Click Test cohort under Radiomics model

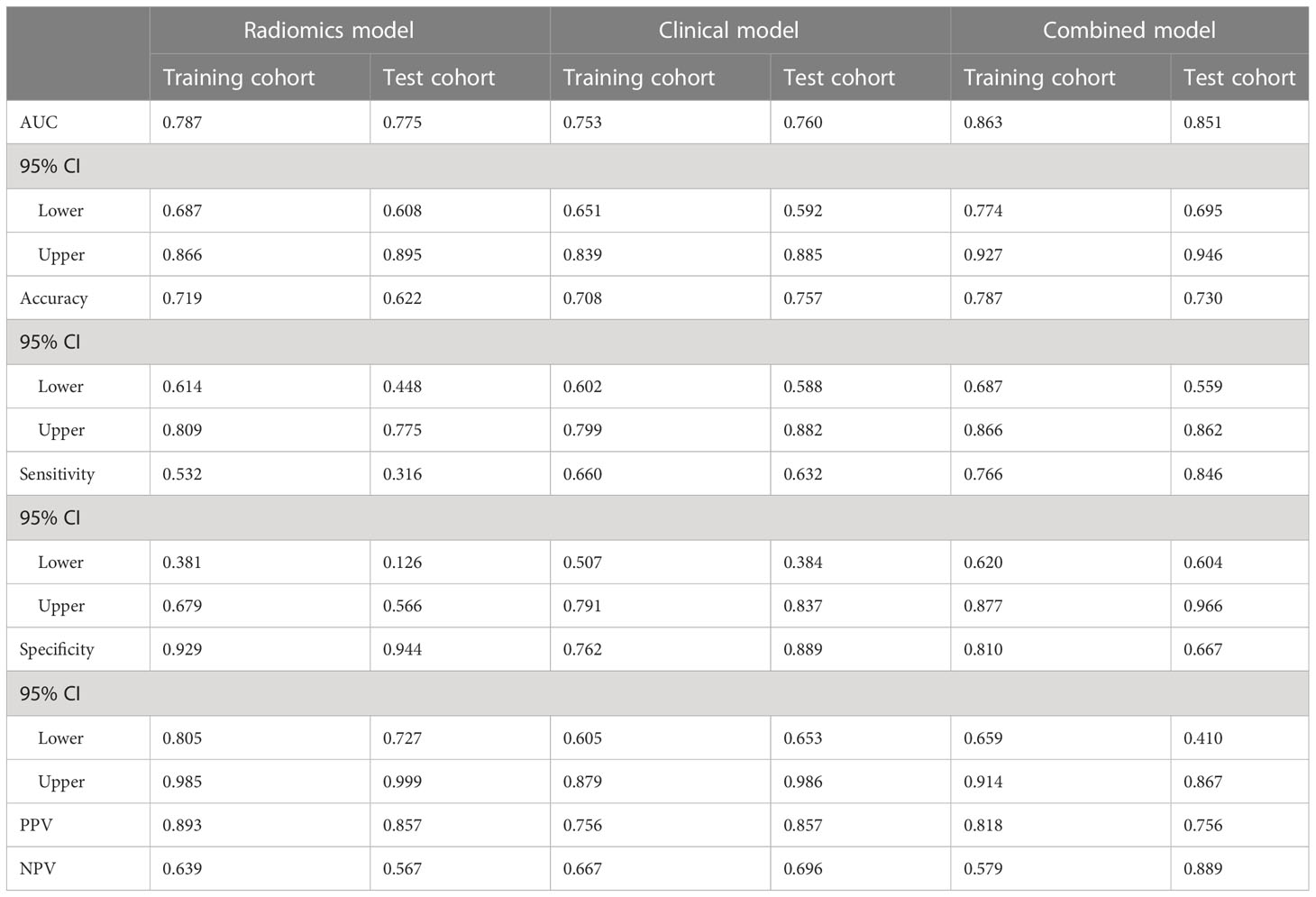pos(439,78)
